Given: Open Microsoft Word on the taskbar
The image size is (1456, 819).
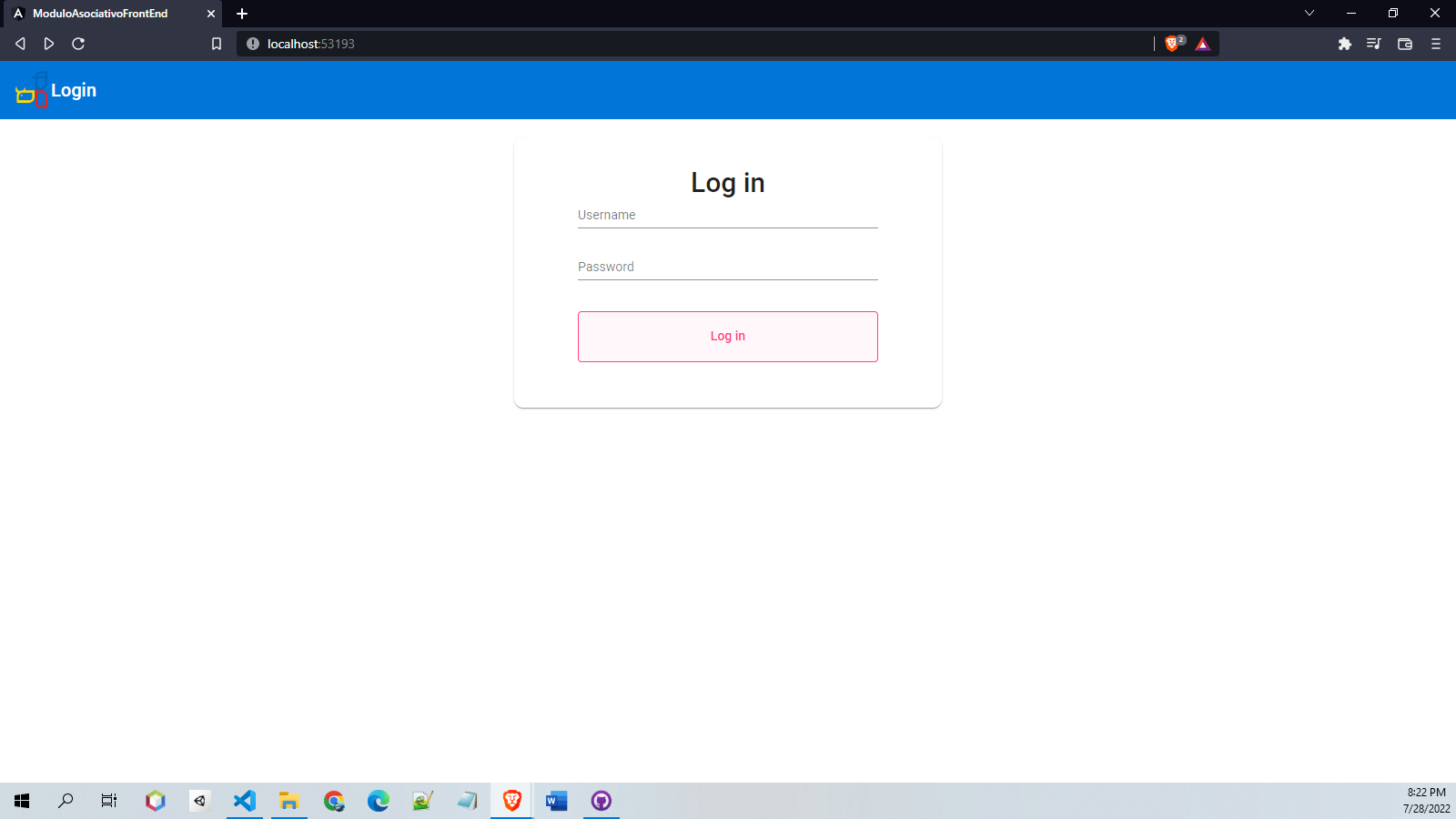Looking at the screenshot, I should [x=557, y=801].
